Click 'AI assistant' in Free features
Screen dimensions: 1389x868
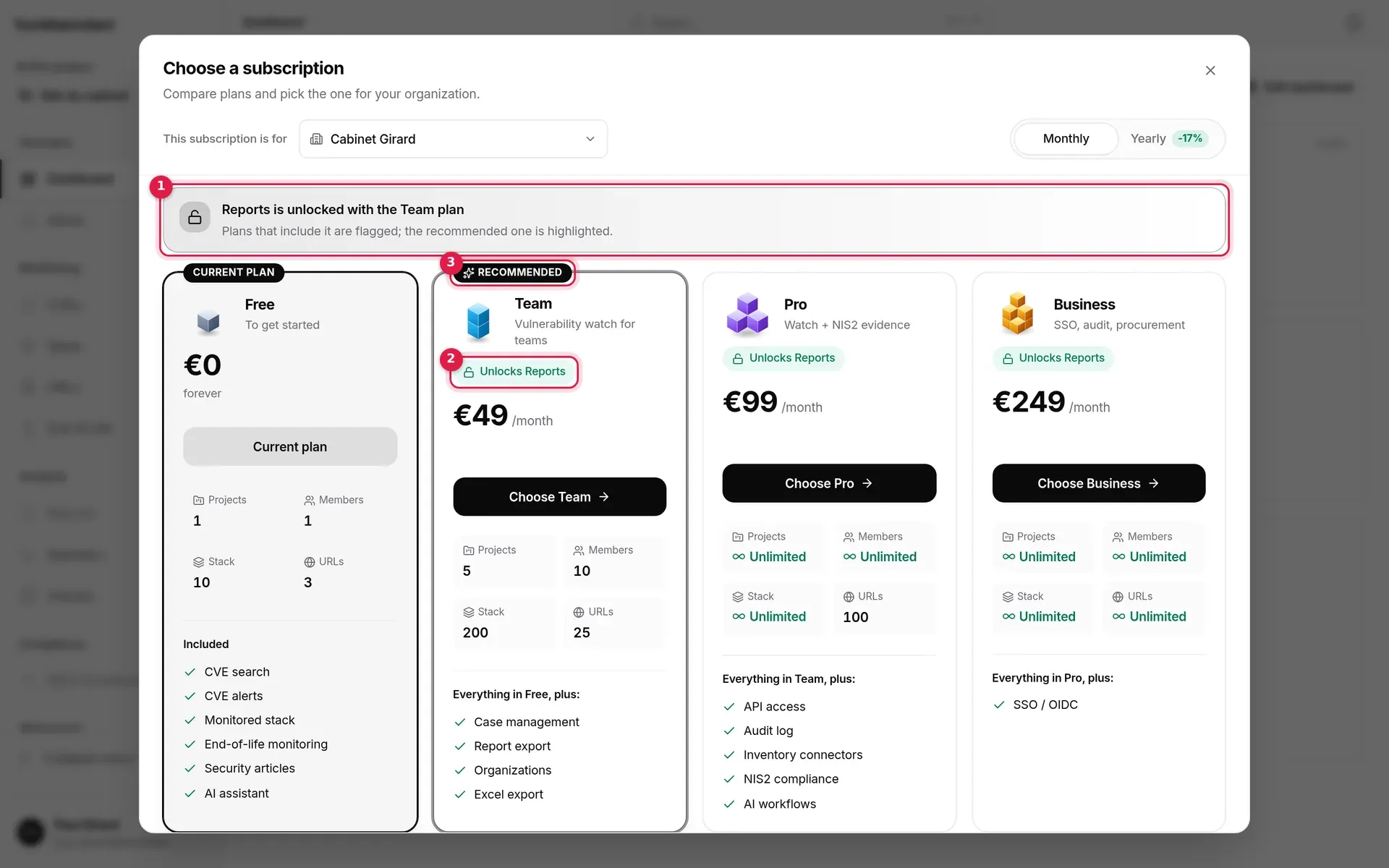tap(237, 793)
